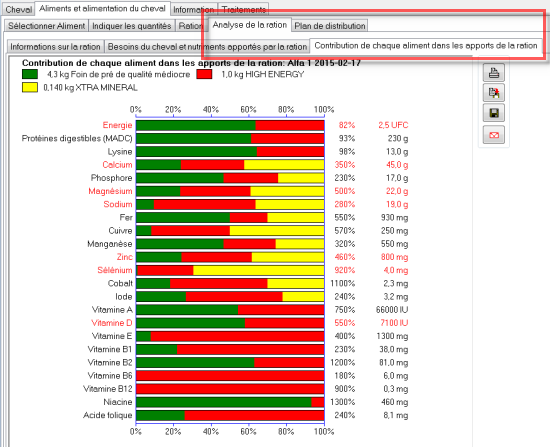The width and height of the screenshot is (550, 447).
Task: Click the Calcium row label
Action: pyautogui.click(x=117, y=165)
